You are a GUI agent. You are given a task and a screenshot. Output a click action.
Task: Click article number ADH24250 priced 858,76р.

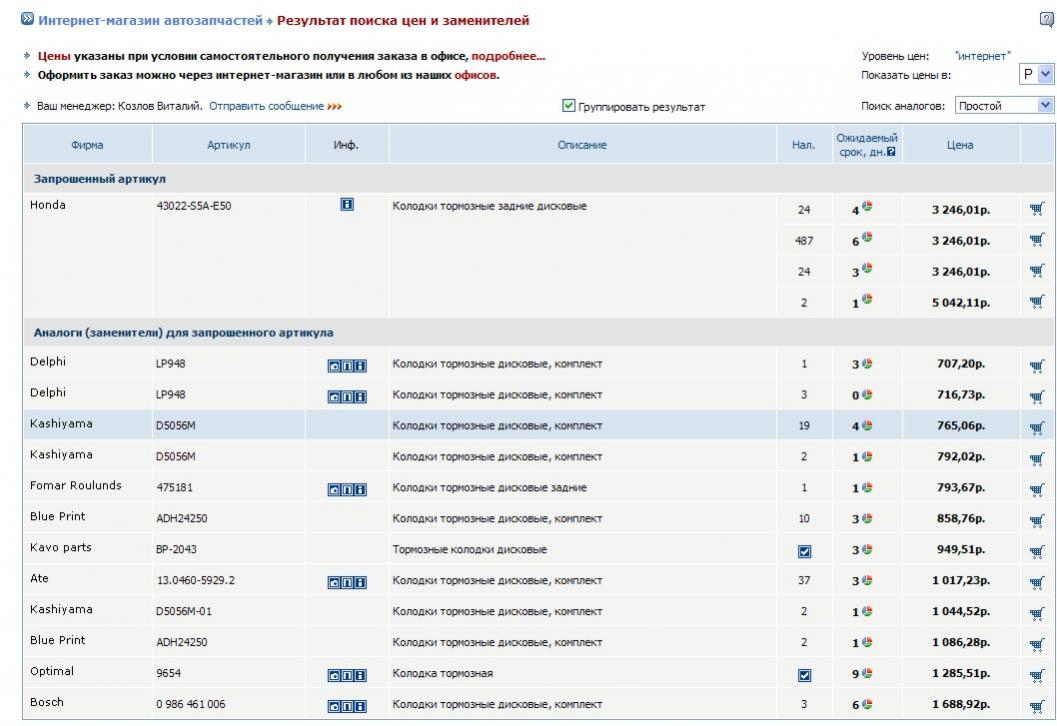pyautogui.click(x=182, y=518)
